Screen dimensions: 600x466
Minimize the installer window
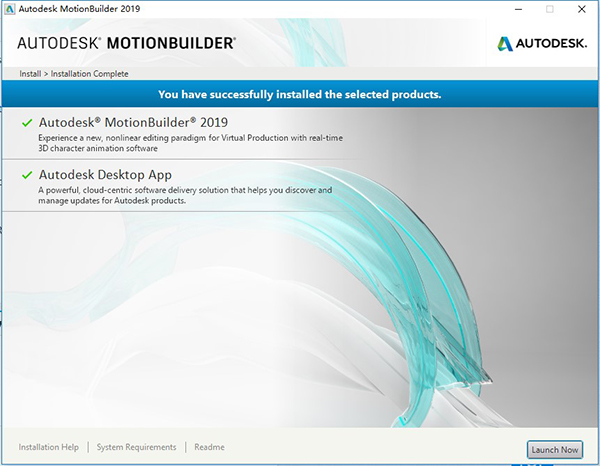coord(513,9)
